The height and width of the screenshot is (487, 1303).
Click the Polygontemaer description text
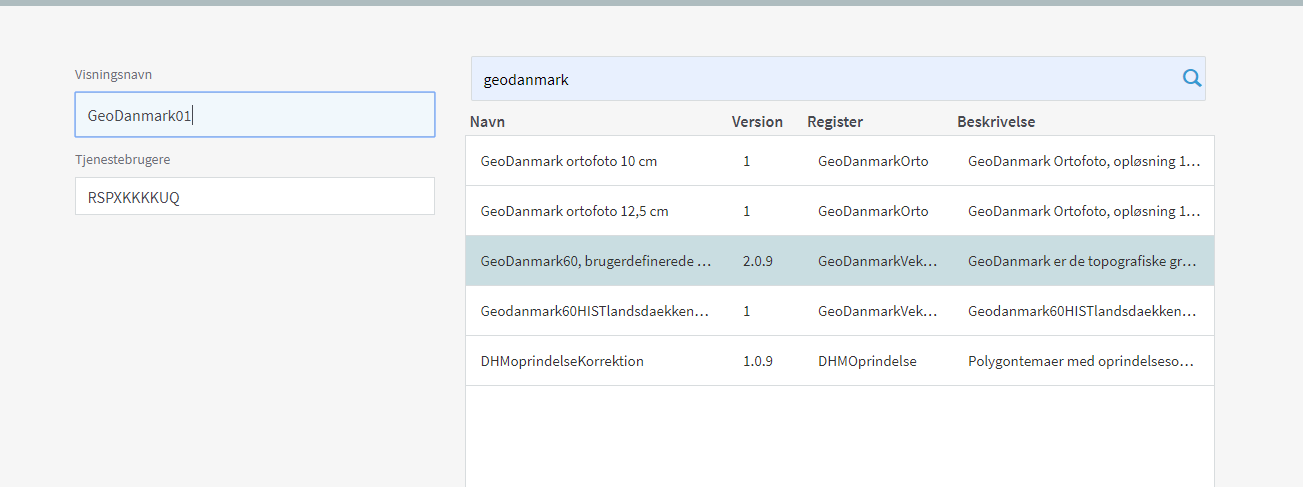1082,361
